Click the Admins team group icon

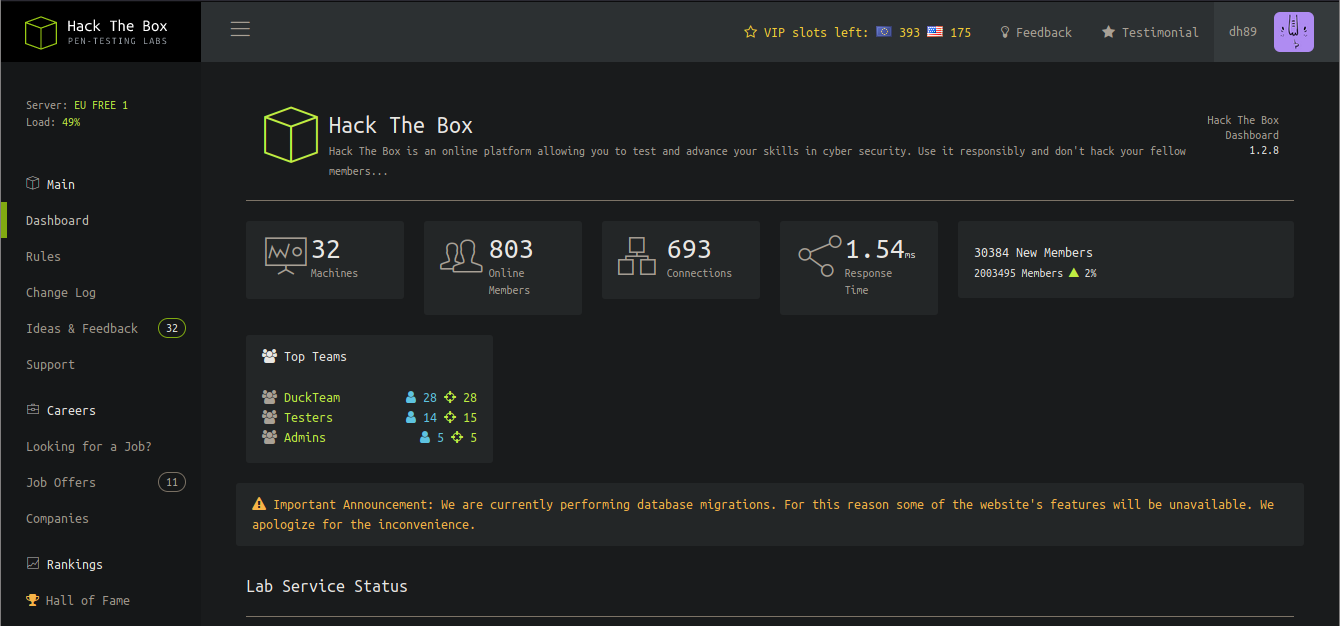(x=269, y=437)
